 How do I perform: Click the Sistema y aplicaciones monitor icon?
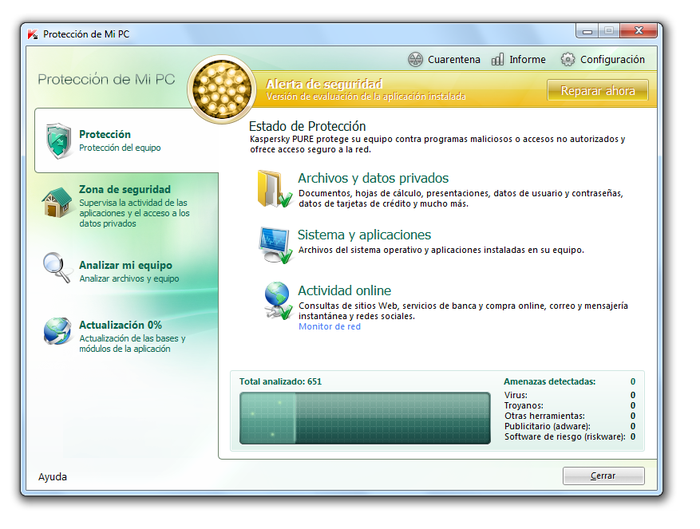(275, 245)
